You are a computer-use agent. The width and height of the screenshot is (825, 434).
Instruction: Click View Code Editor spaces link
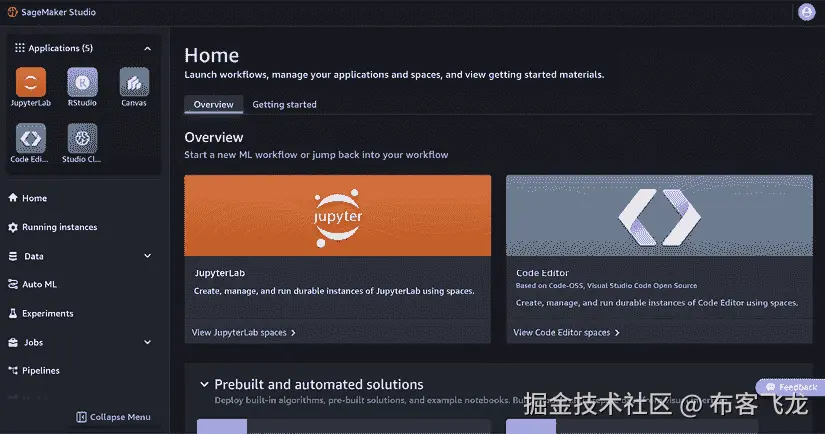click(x=567, y=332)
